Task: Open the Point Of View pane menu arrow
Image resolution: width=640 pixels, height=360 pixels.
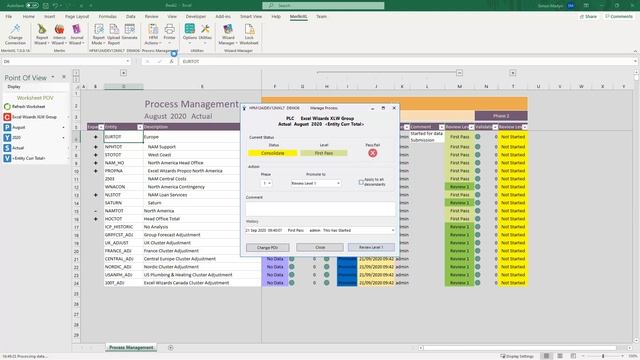Action: [x=53, y=77]
